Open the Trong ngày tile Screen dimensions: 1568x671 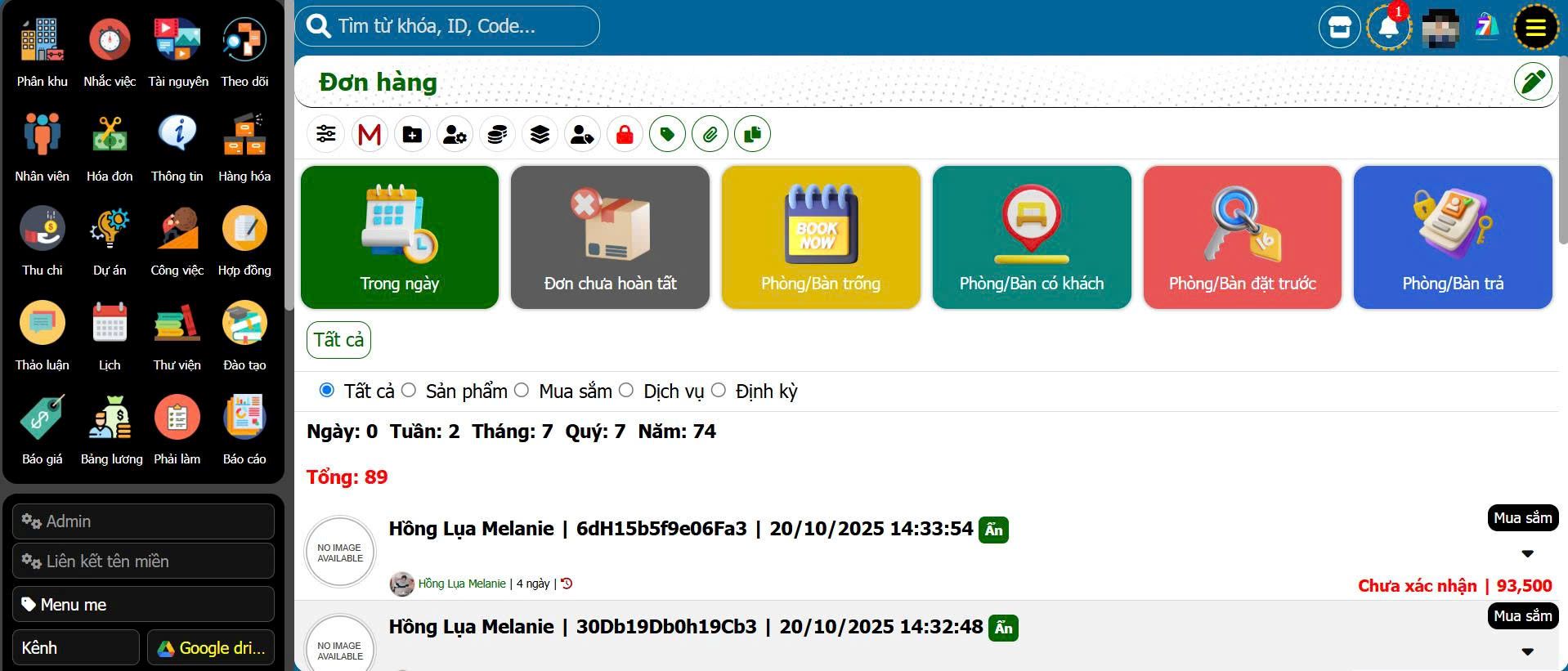coord(400,237)
